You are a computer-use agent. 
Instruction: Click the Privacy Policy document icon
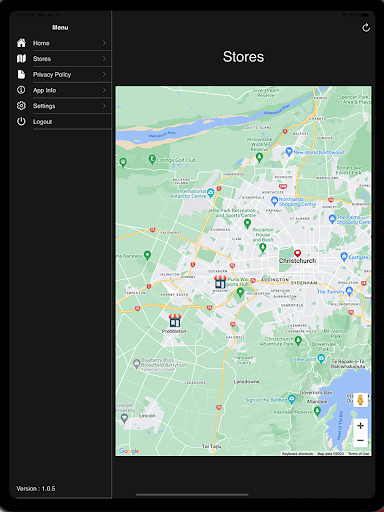(x=21, y=74)
